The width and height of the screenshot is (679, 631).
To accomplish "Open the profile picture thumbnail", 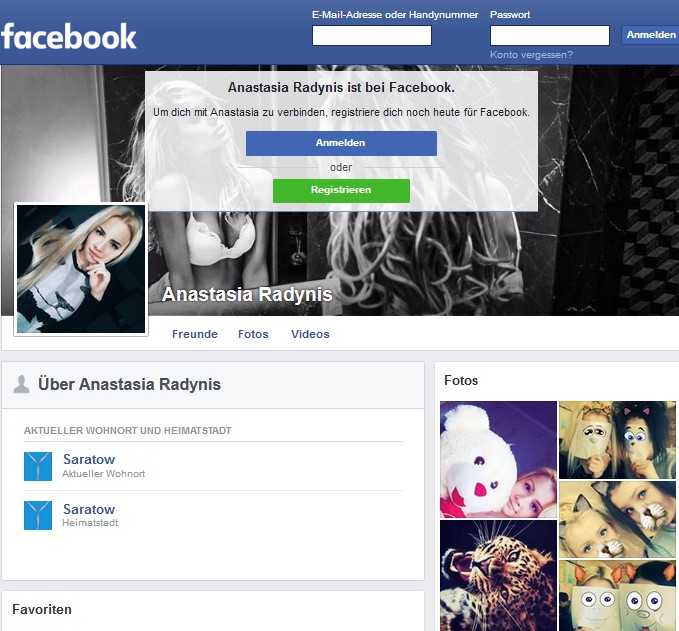I will pos(81,269).
